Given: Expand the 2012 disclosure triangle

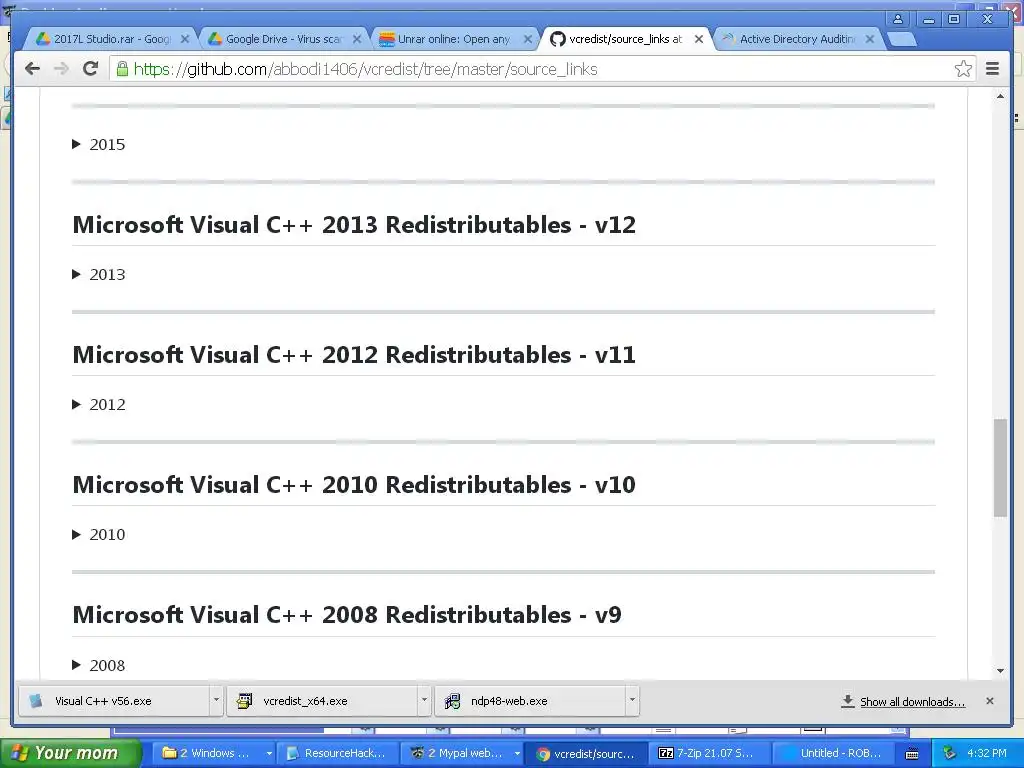Looking at the screenshot, I should 76,404.
